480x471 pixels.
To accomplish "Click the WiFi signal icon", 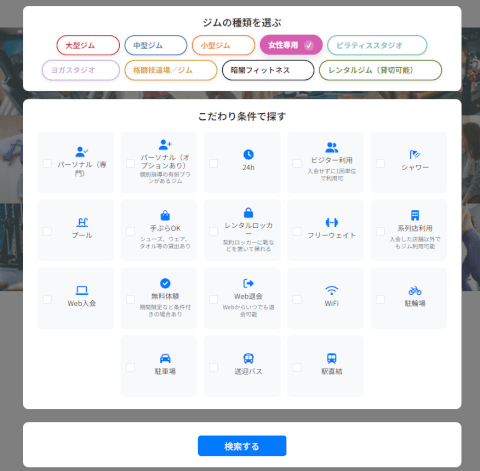I will coord(332,290).
